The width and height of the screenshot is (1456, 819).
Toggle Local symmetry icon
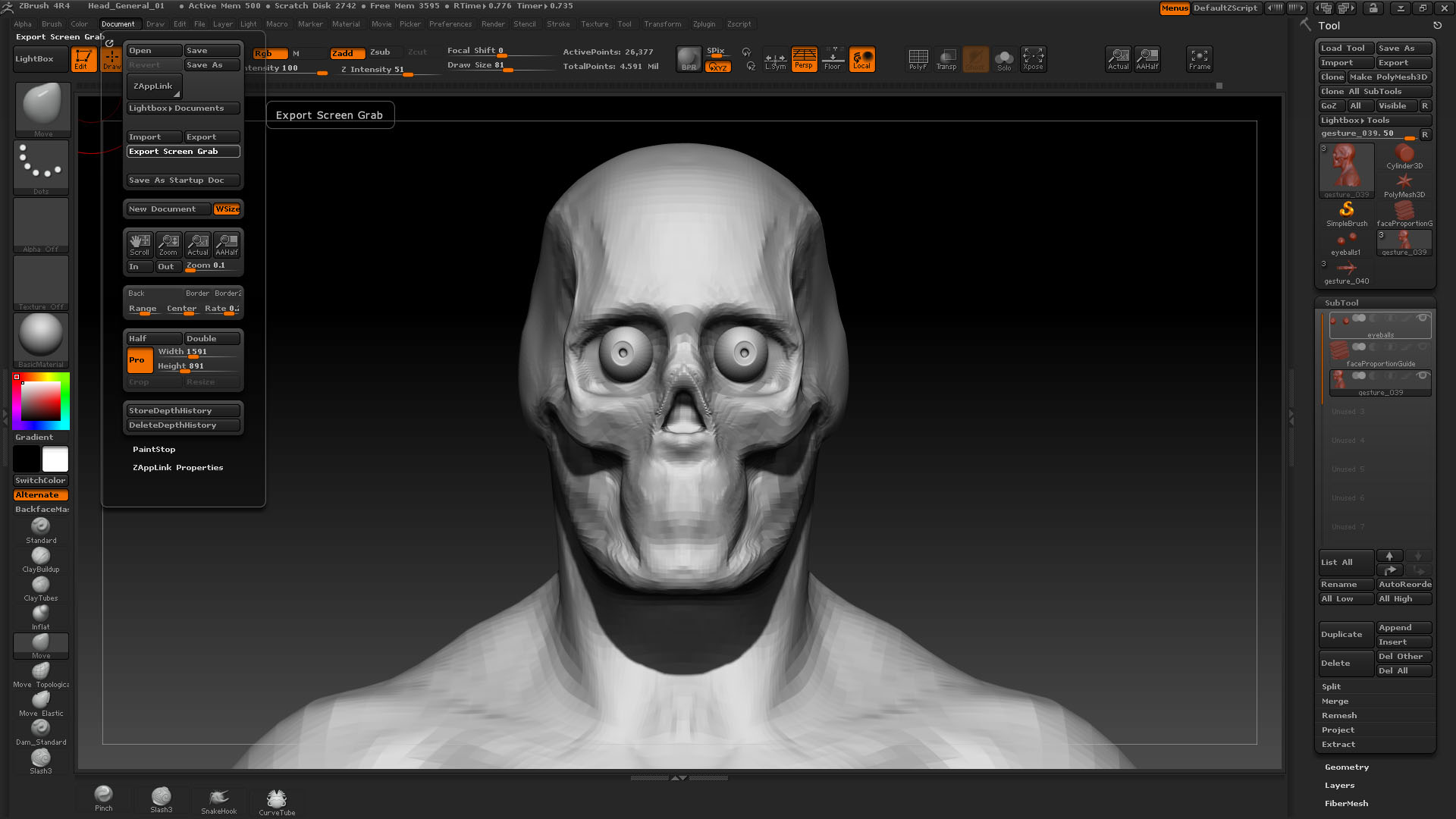point(862,58)
